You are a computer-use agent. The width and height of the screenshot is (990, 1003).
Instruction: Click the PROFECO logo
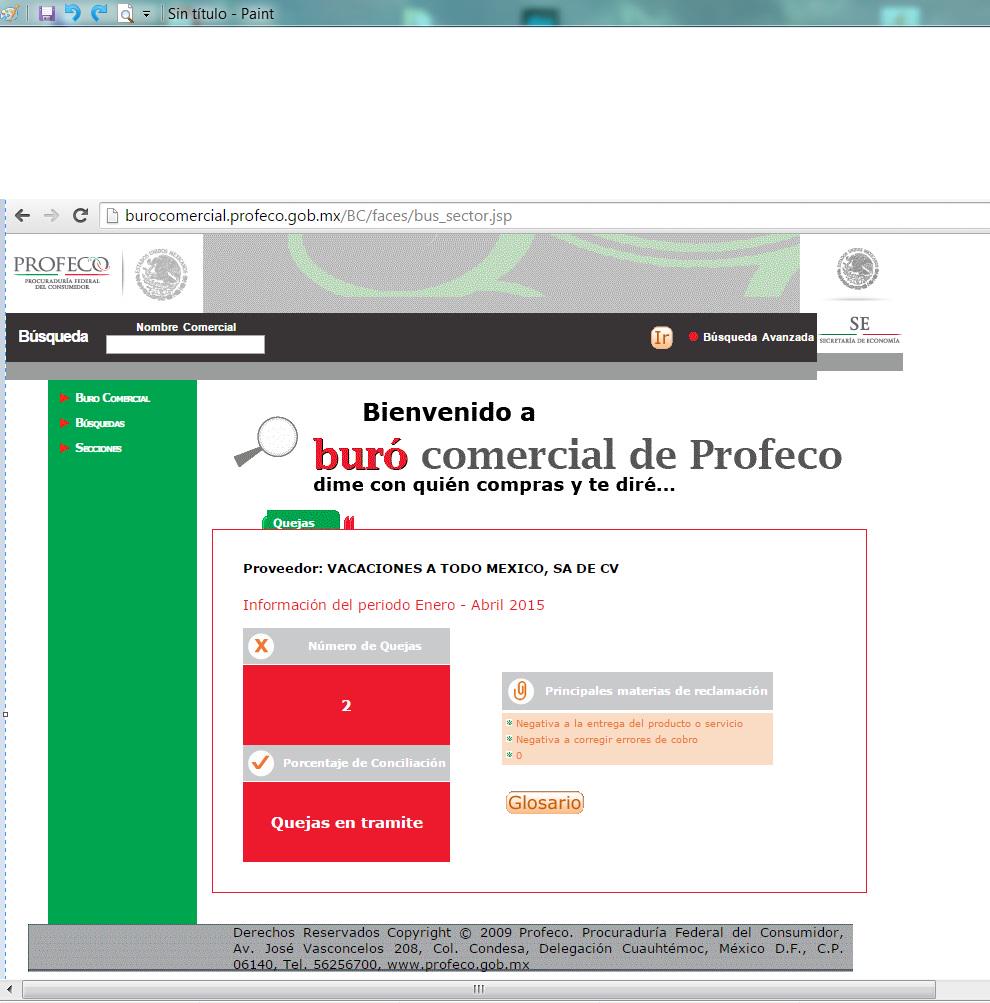(x=61, y=272)
